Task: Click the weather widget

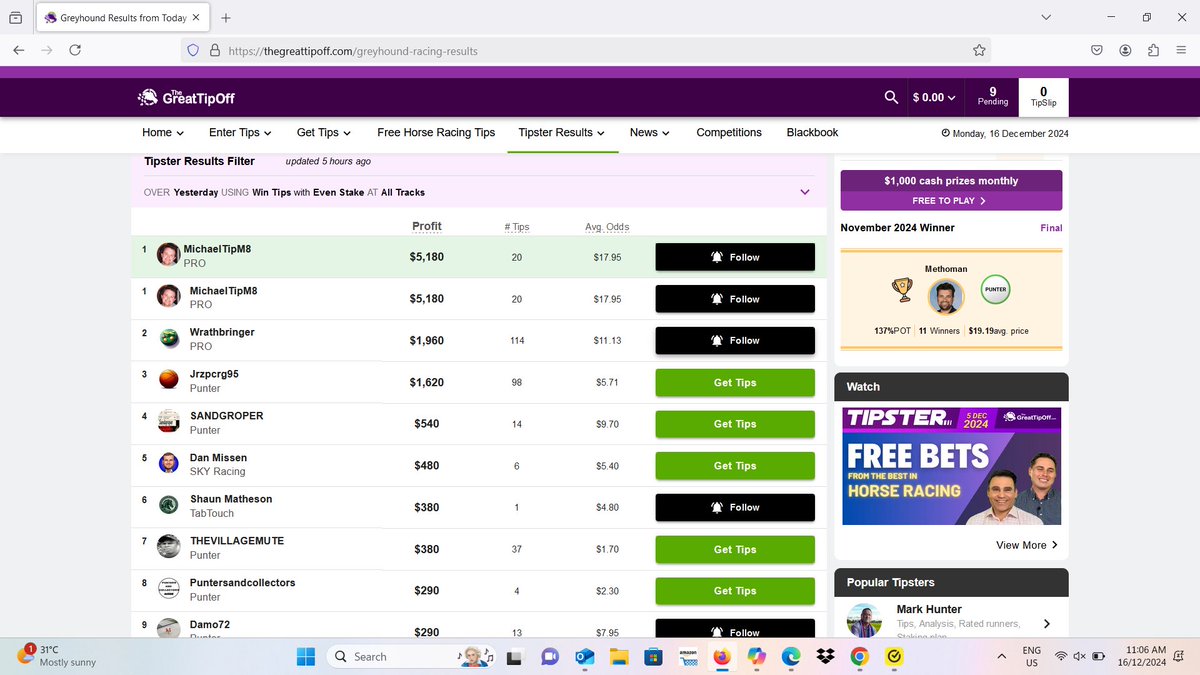Action: click(57, 656)
